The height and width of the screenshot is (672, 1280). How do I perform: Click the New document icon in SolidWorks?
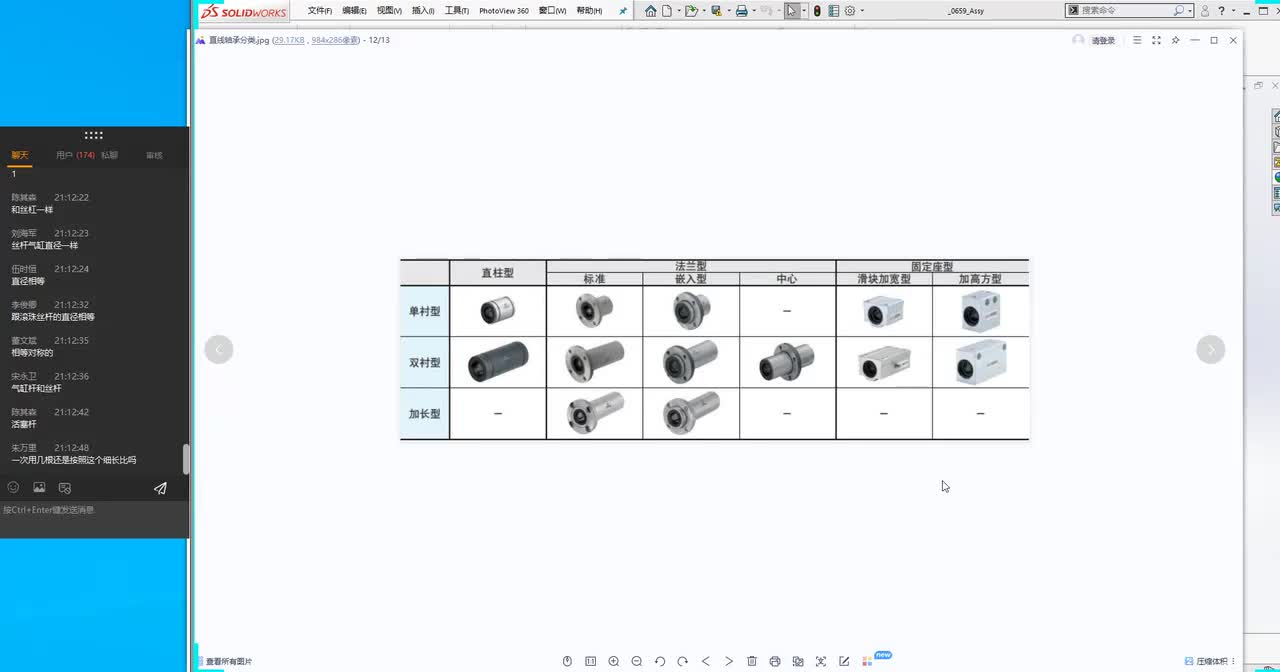pos(666,11)
